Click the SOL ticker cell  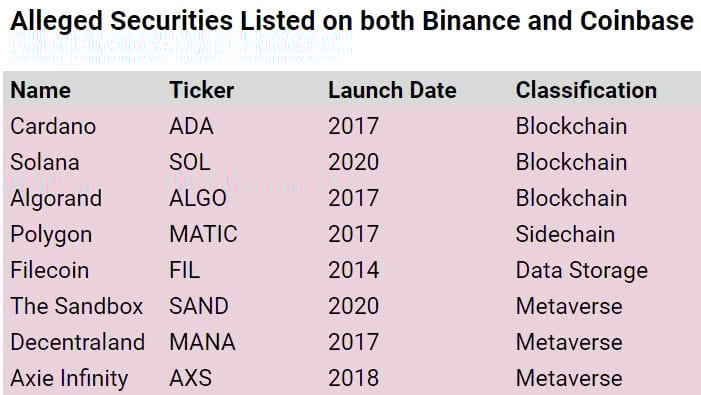click(190, 162)
